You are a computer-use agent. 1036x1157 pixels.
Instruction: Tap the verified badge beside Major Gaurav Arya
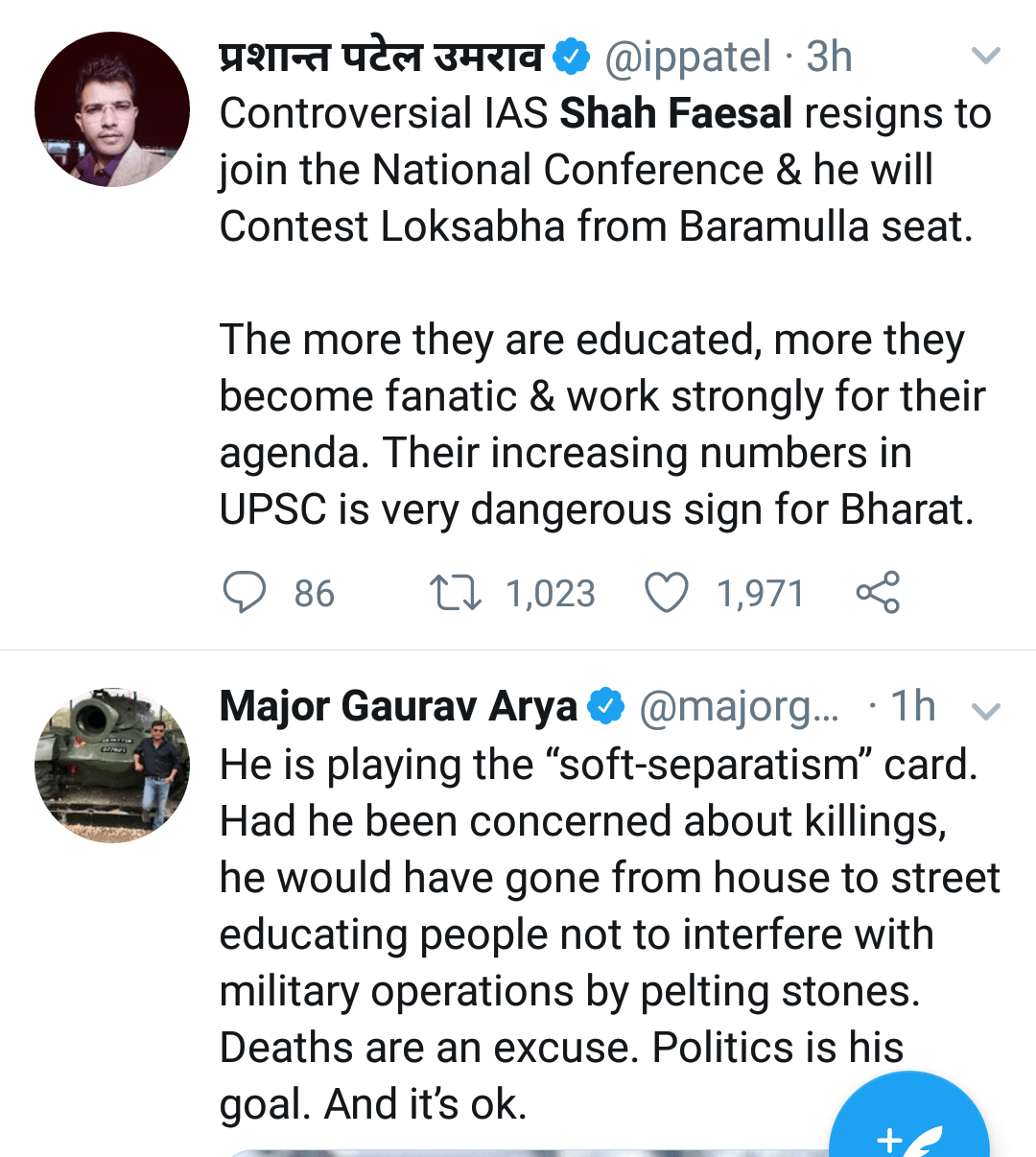pos(605,707)
